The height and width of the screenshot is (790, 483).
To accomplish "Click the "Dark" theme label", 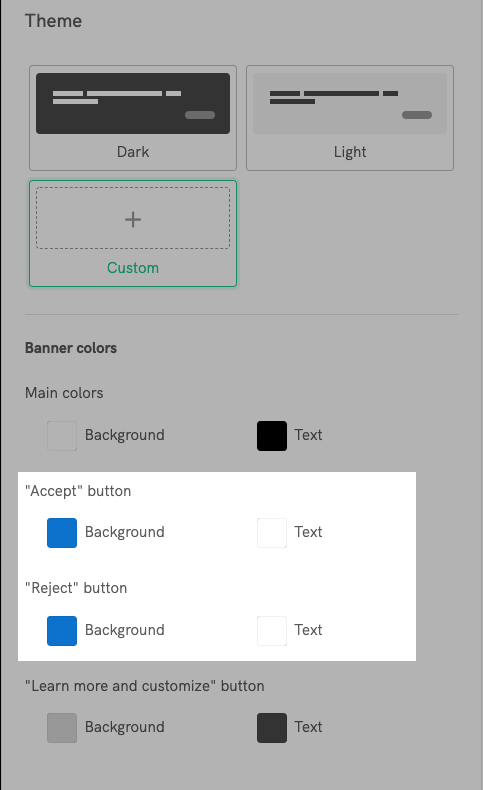I will point(133,152).
